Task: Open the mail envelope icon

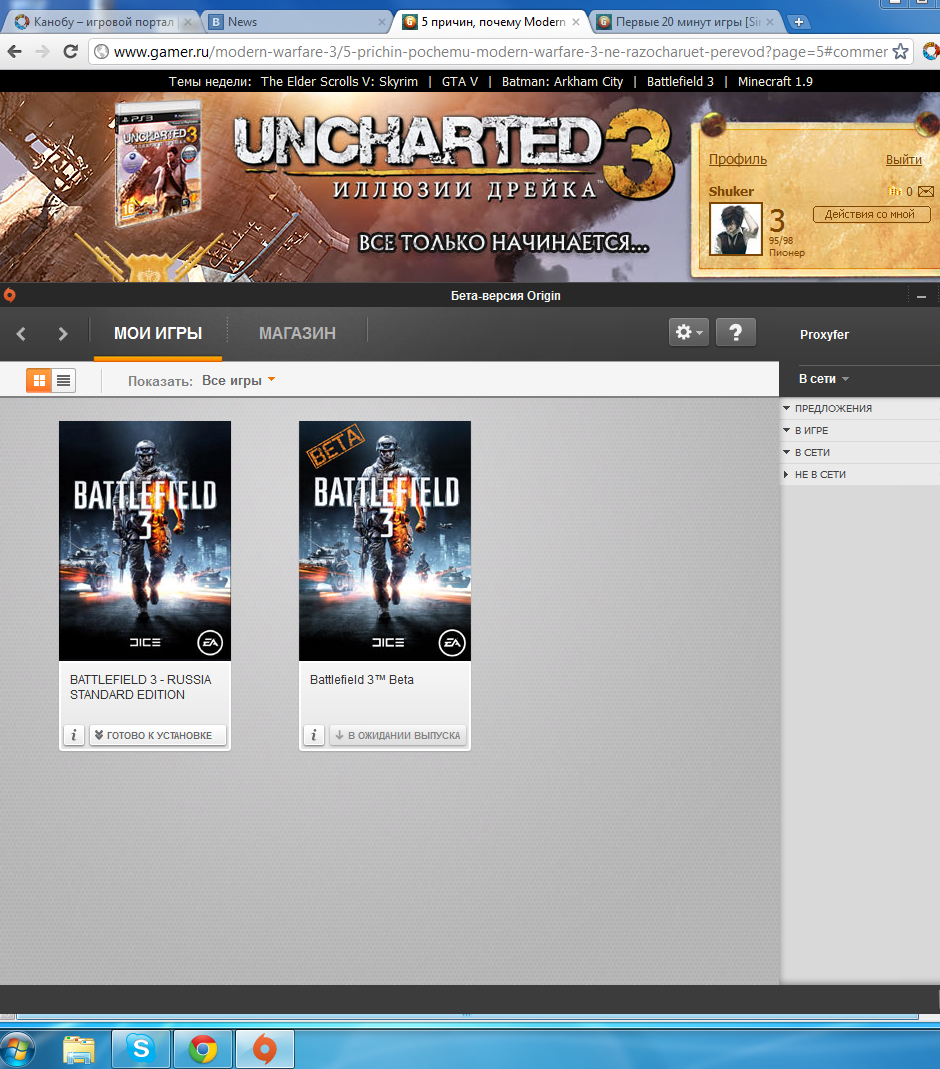Action: tap(926, 192)
